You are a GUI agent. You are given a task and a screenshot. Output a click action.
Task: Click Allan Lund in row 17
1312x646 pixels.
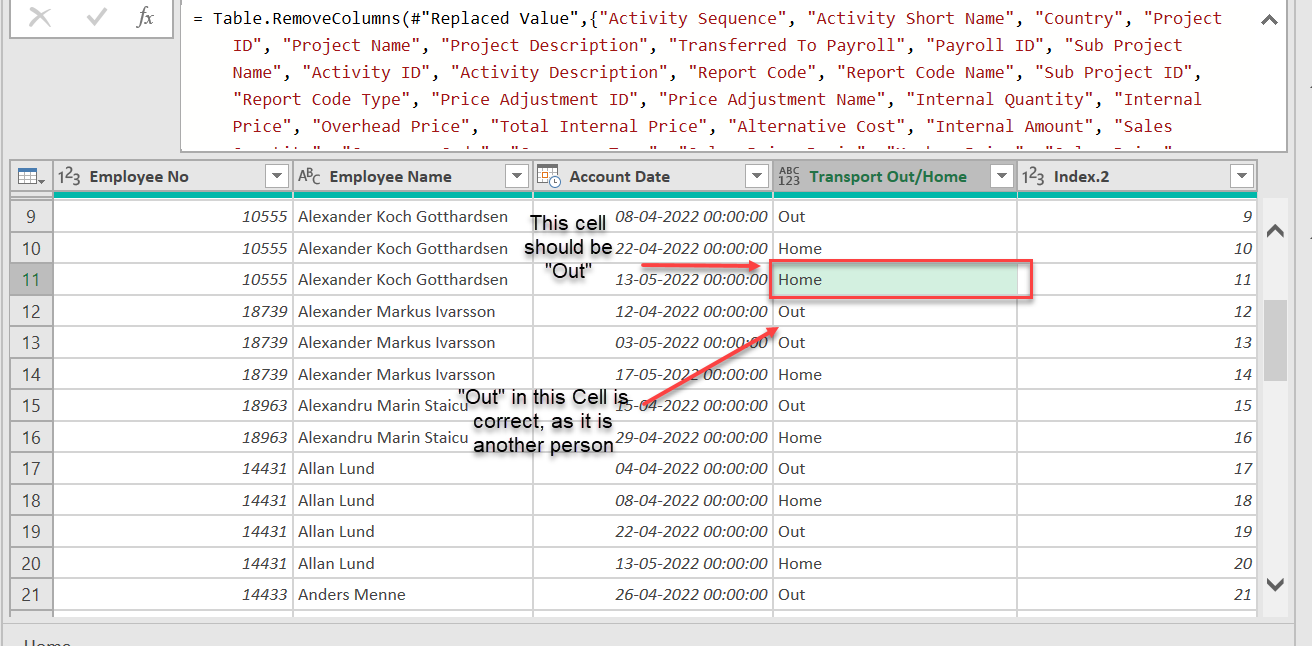pos(413,469)
